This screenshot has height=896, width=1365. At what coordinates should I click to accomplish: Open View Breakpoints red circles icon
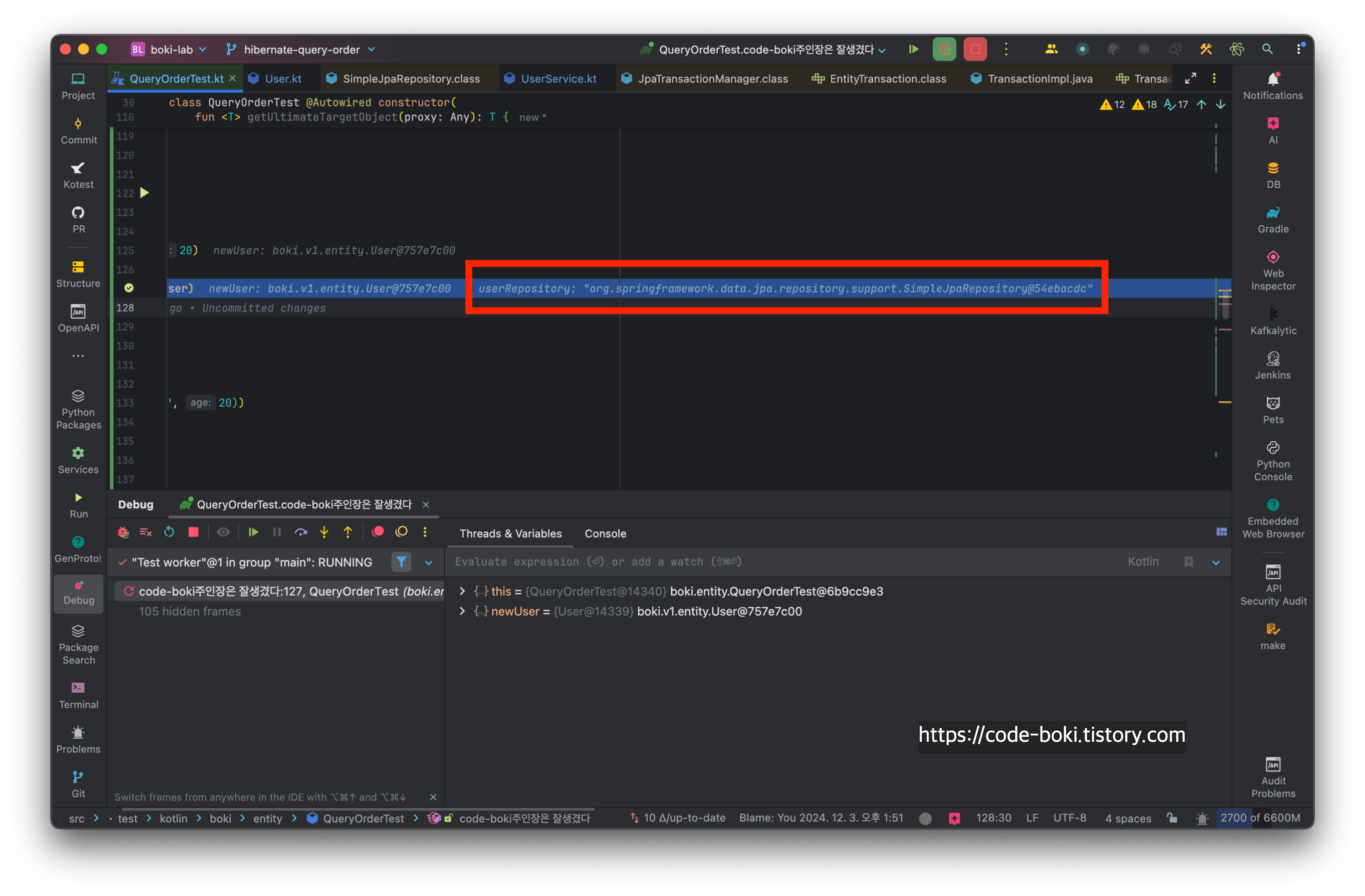pyautogui.click(x=377, y=532)
